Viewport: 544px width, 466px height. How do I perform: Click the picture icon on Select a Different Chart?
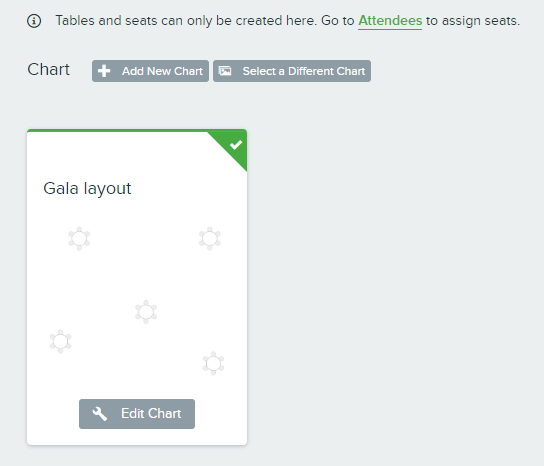click(x=225, y=71)
